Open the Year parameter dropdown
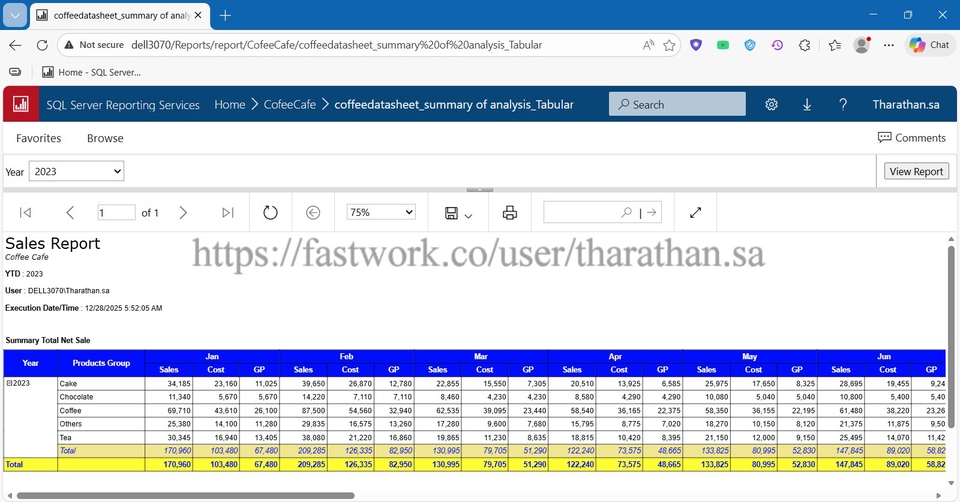This screenshot has width=960, height=502. click(76, 172)
